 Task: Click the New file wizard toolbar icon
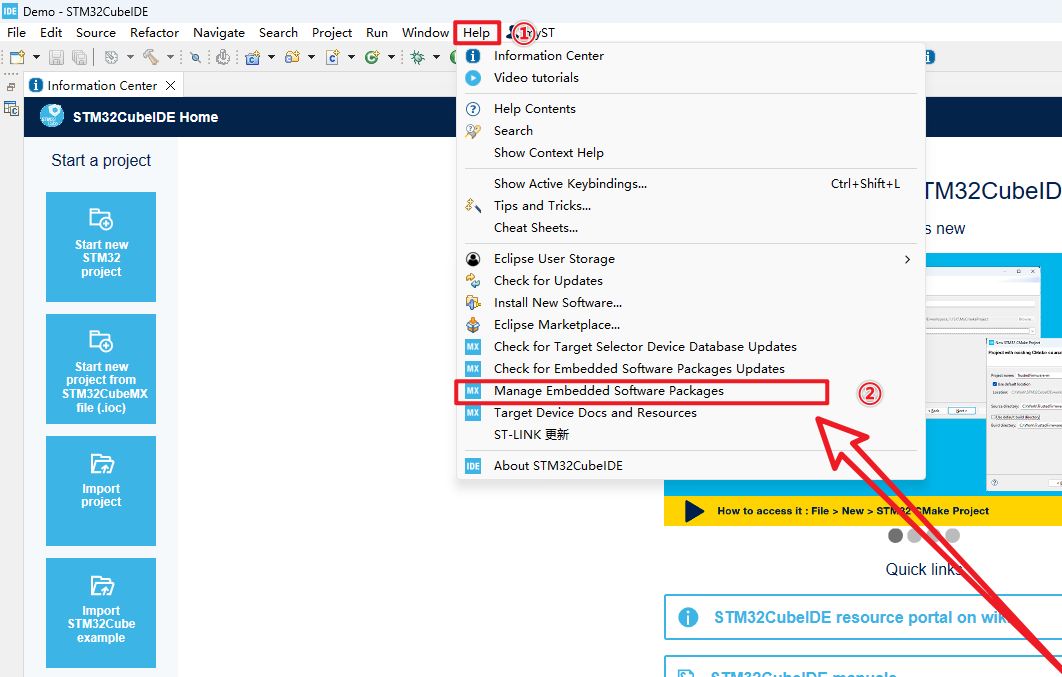(x=18, y=58)
